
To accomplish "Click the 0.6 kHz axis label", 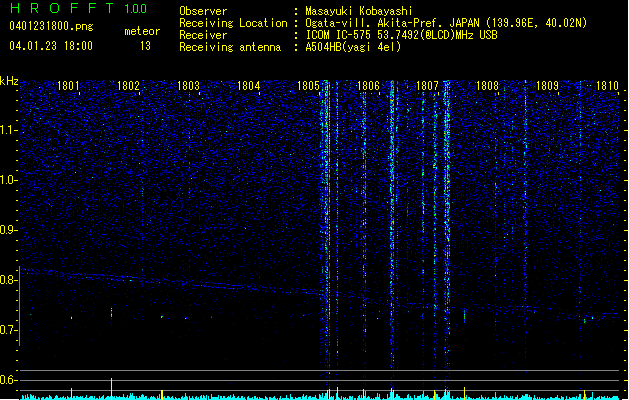I will [8, 380].
